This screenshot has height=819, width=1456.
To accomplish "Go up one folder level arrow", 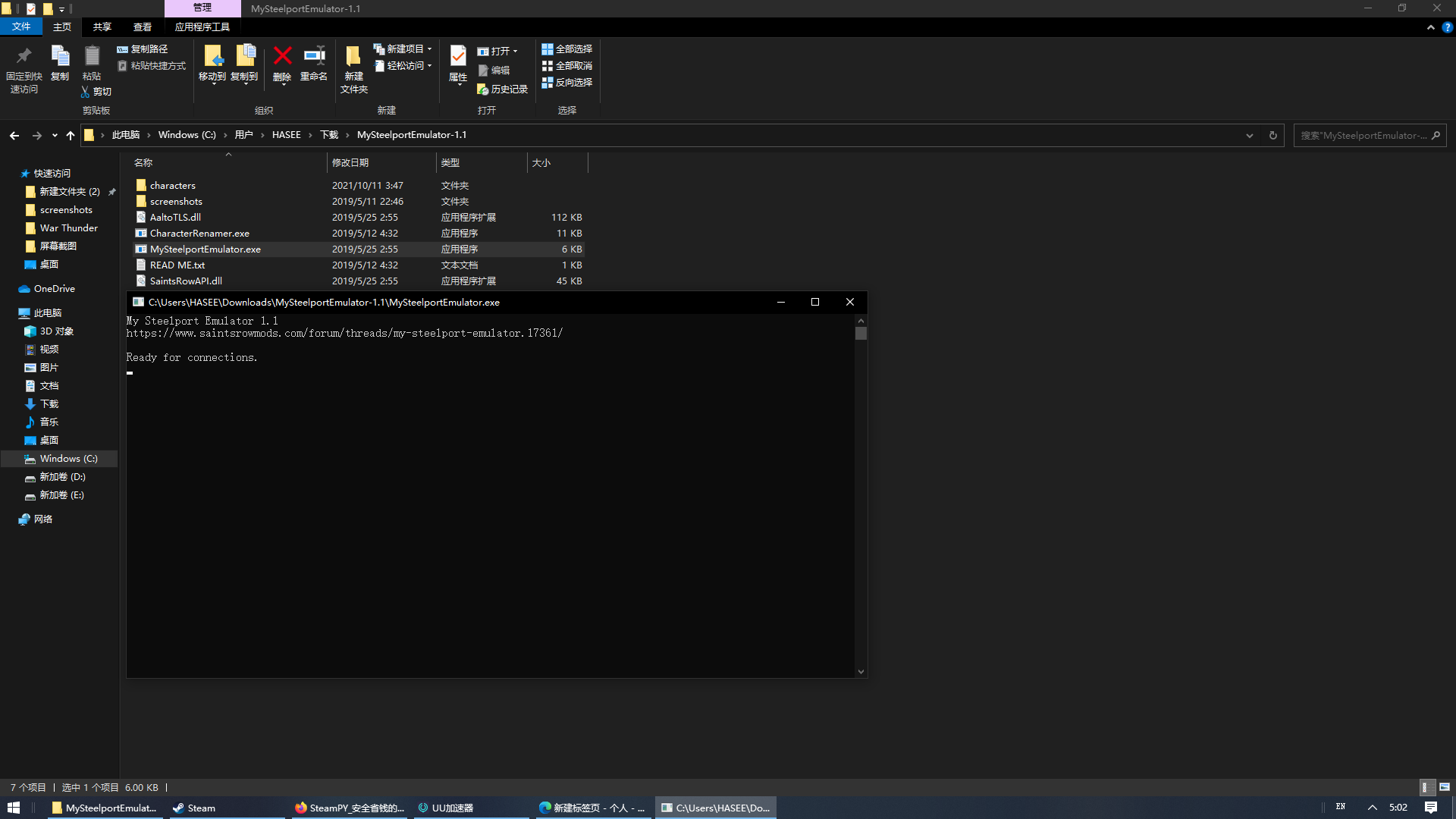I will click(x=71, y=136).
